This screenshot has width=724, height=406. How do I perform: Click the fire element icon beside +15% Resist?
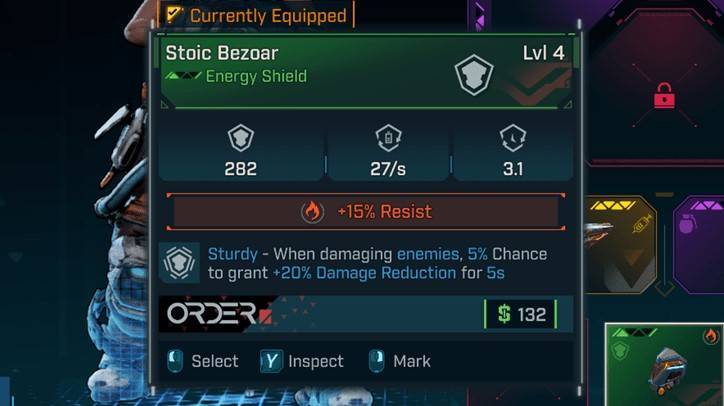pyautogui.click(x=312, y=212)
